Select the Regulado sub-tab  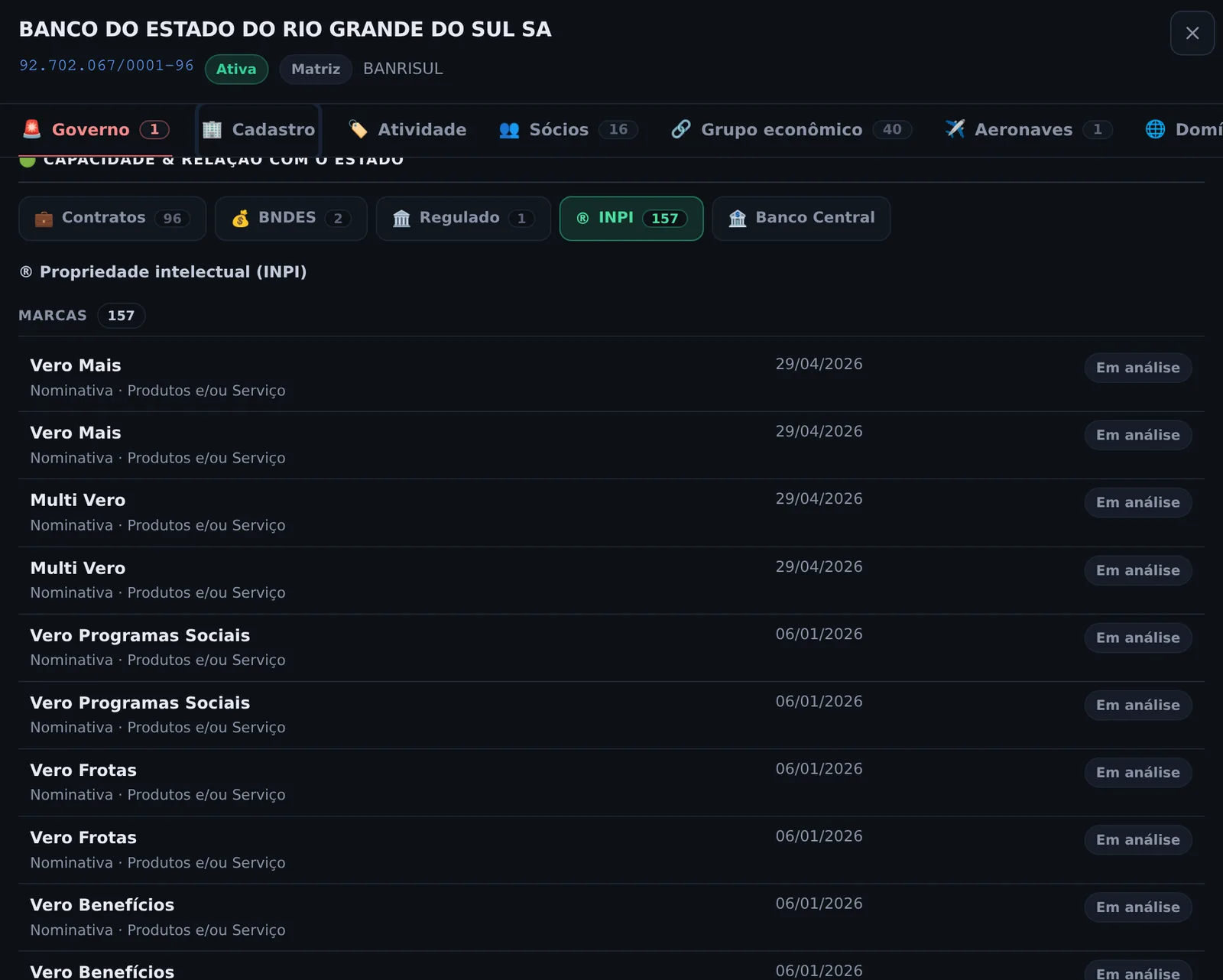tap(463, 219)
